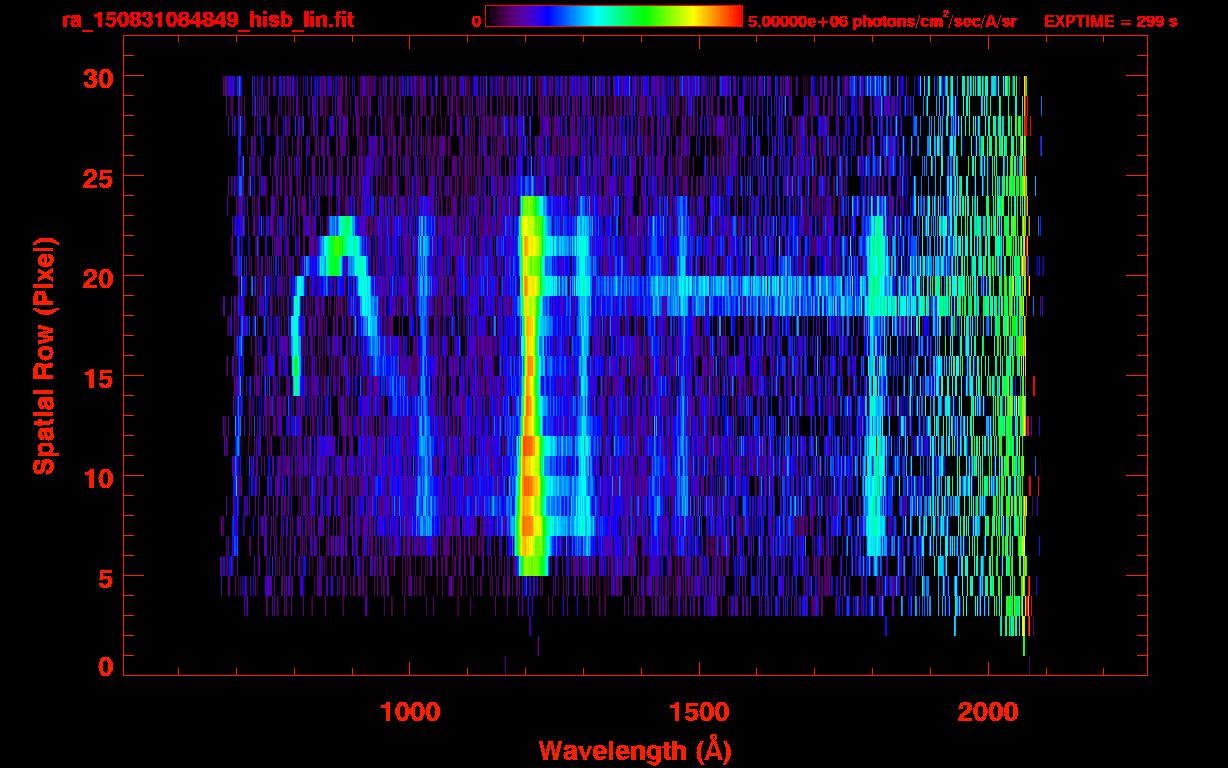Click the bright vertical emission line near 1216 Å
This screenshot has height=768, width=1228.
(531, 386)
